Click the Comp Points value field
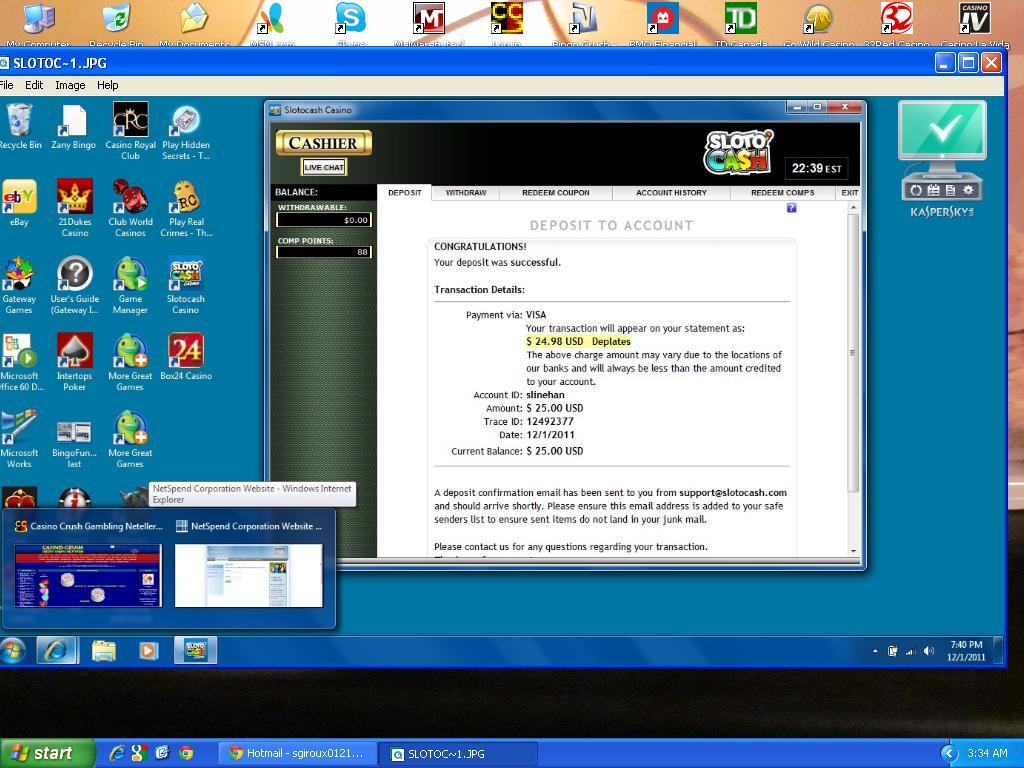The image size is (1024, 768). (324, 252)
